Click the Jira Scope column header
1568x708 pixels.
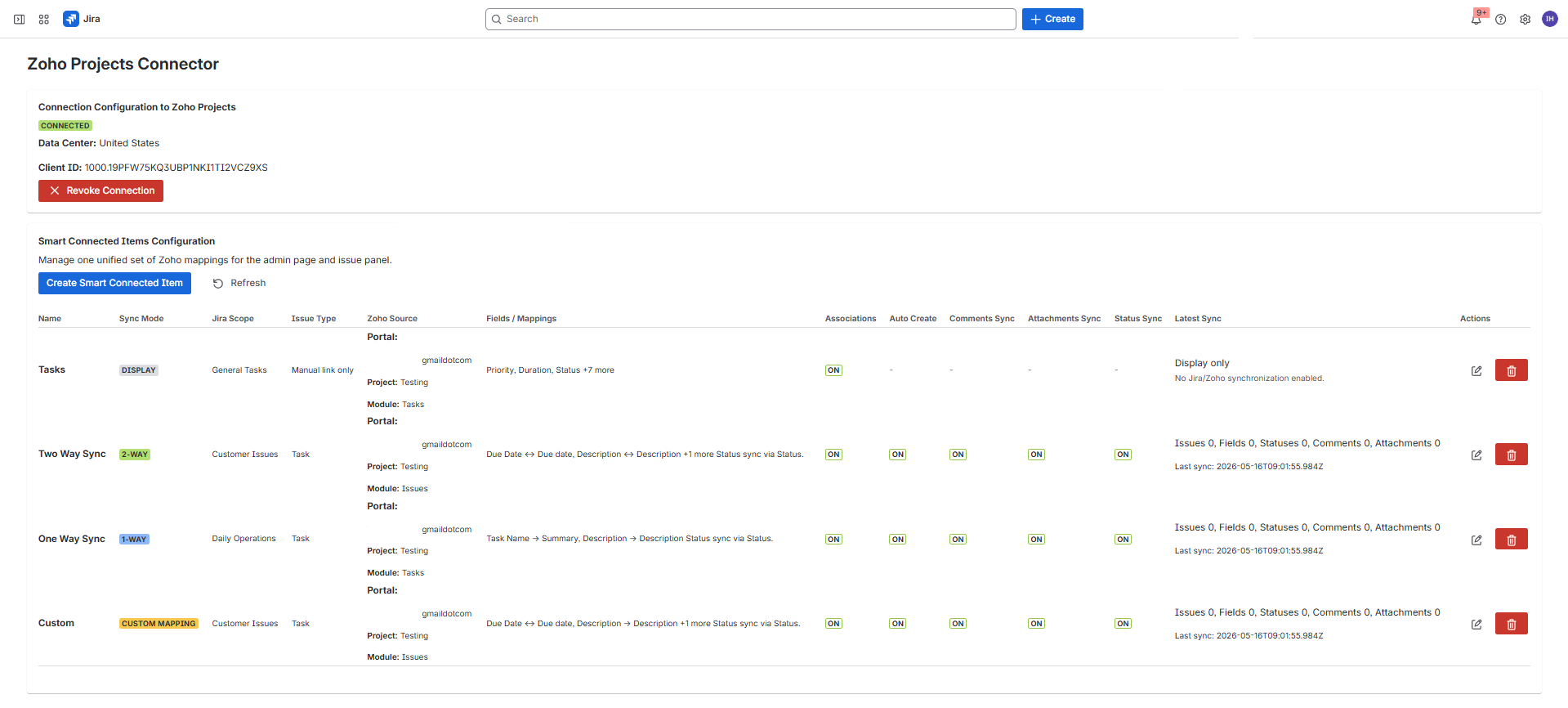click(x=233, y=319)
